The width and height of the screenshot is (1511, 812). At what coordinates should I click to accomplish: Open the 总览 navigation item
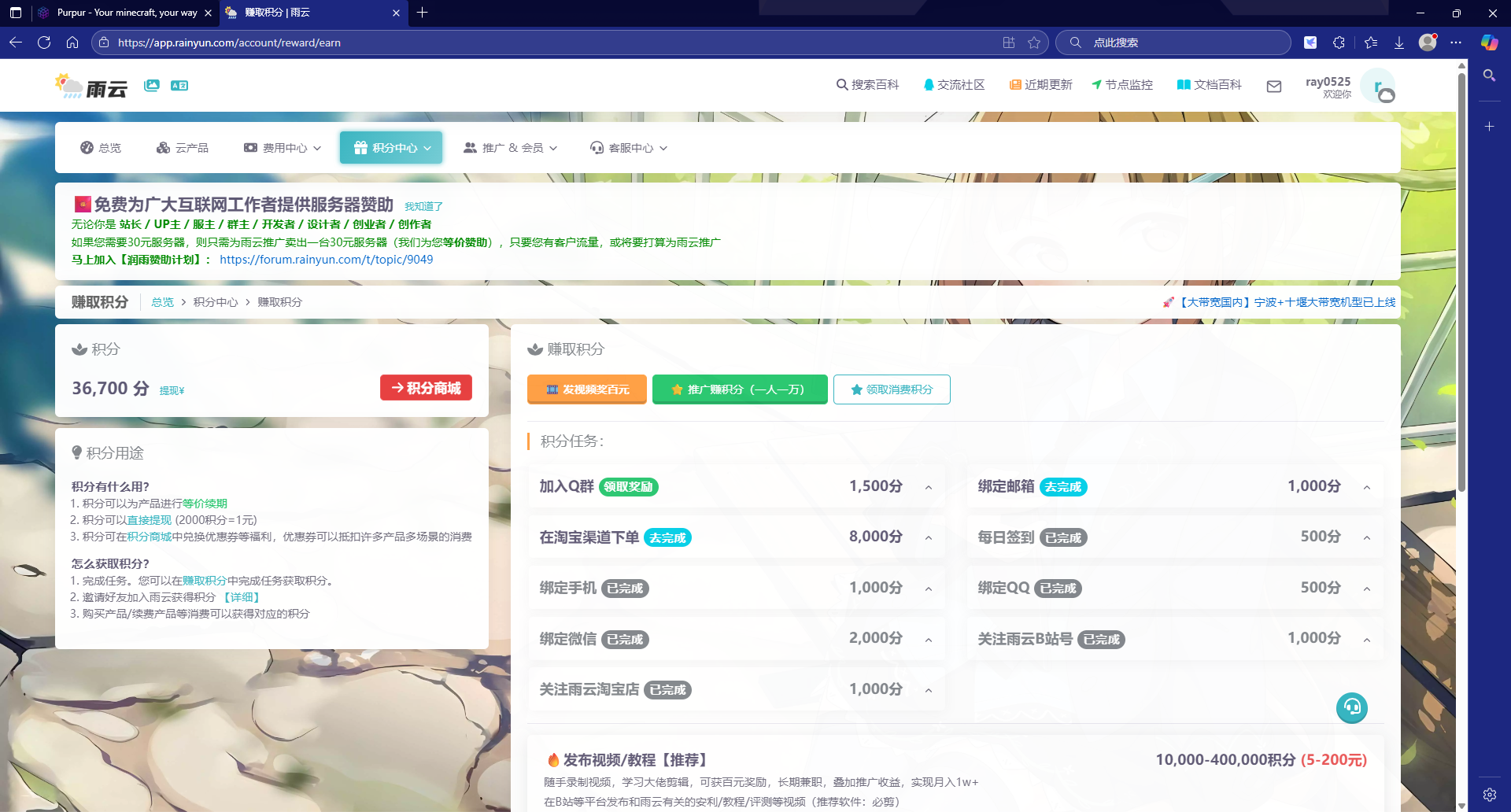tap(101, 148)
